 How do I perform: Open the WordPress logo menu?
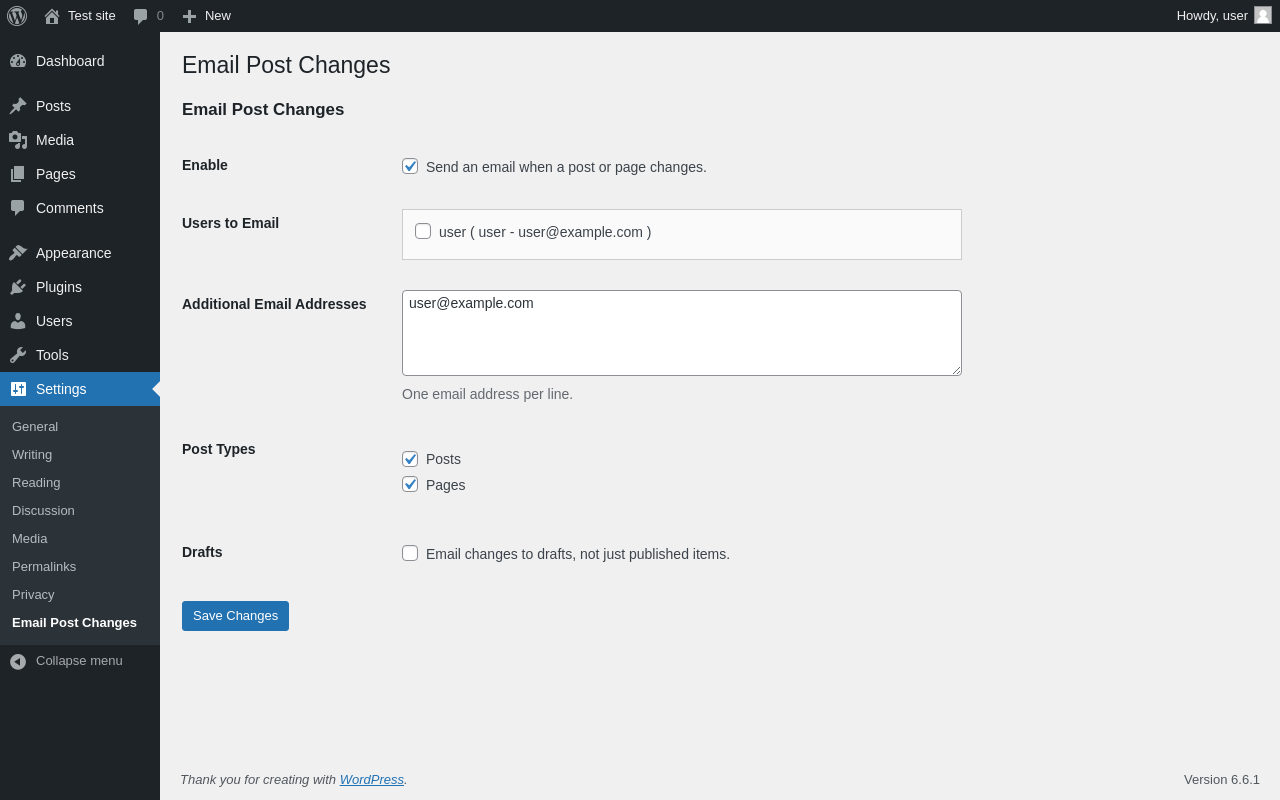point(17,16)
